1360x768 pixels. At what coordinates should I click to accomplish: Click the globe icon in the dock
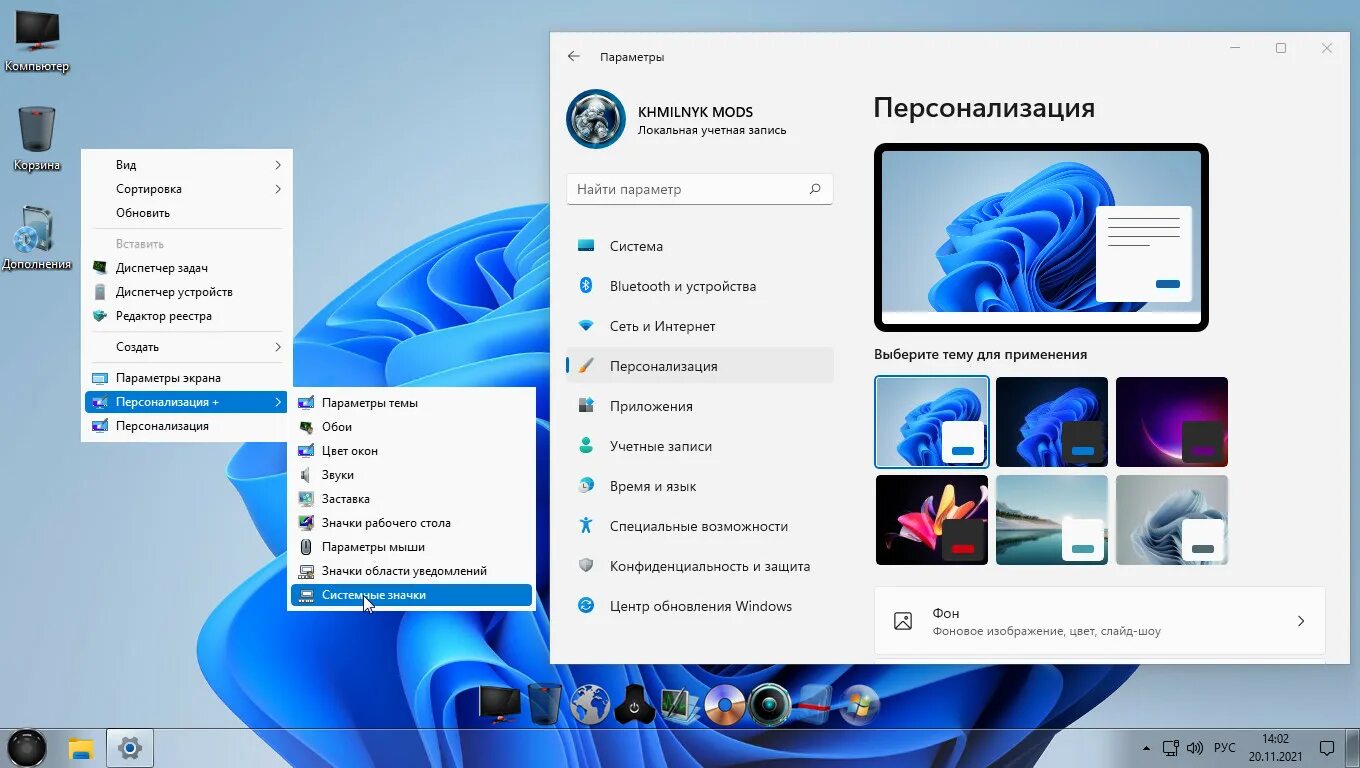pos(590,705)
